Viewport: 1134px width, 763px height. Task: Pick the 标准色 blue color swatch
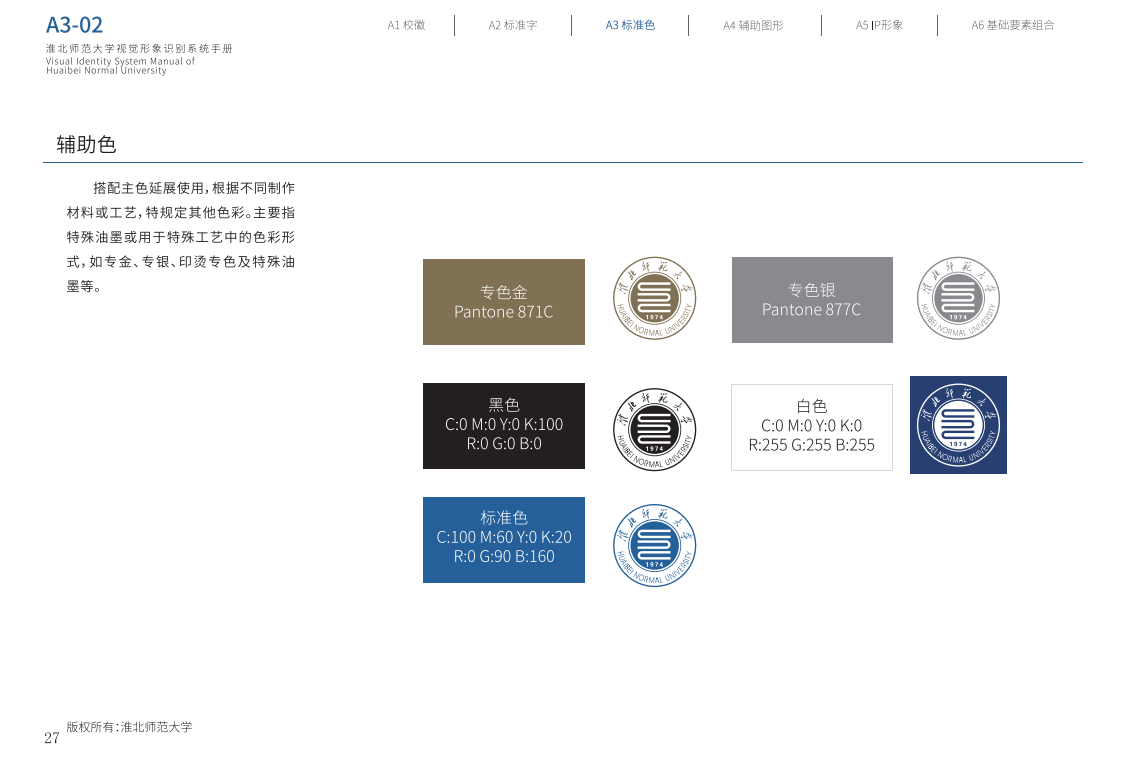coord(503,540)
